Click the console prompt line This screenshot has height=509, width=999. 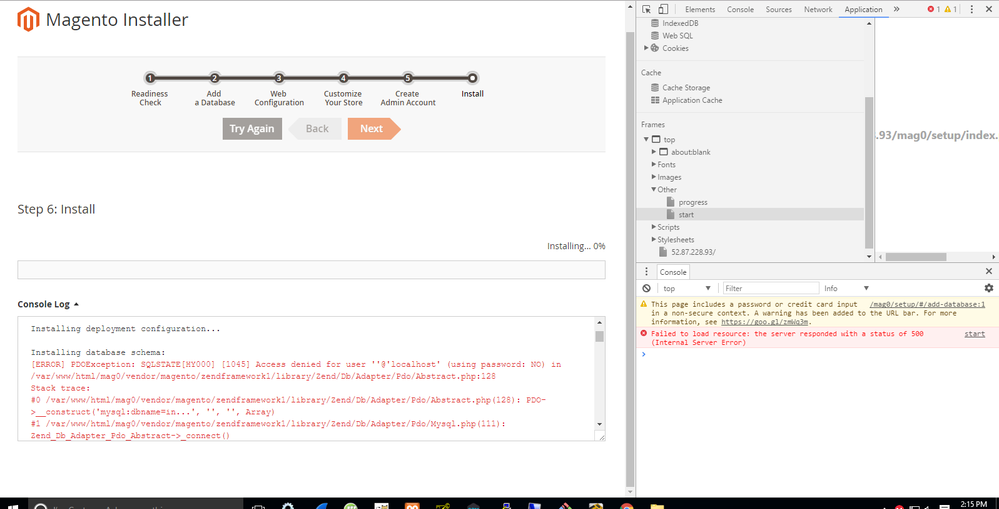pos(817,354)
